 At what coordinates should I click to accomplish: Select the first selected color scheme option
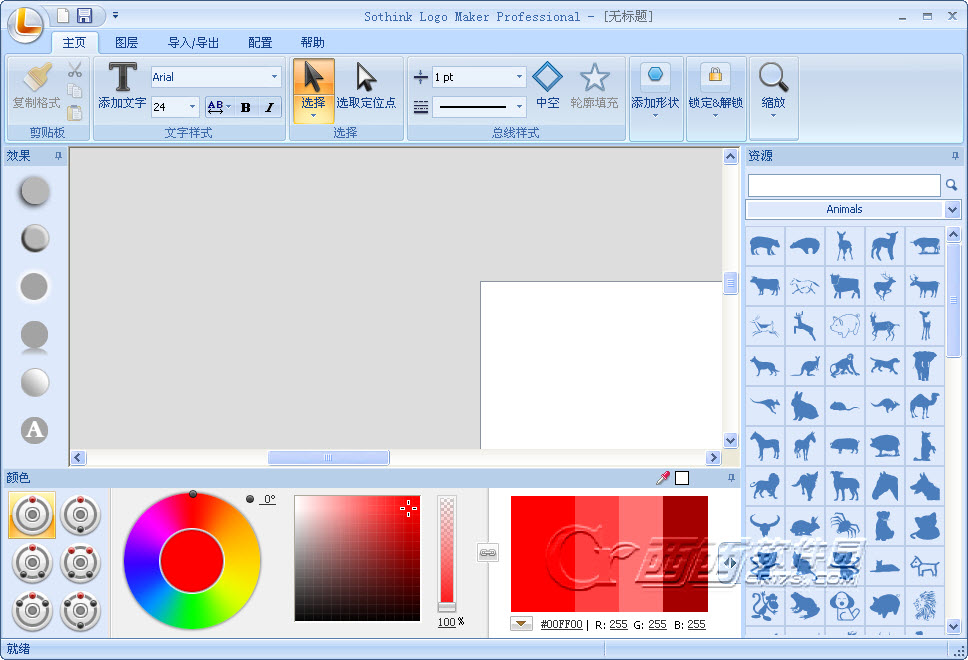[32, 515]
